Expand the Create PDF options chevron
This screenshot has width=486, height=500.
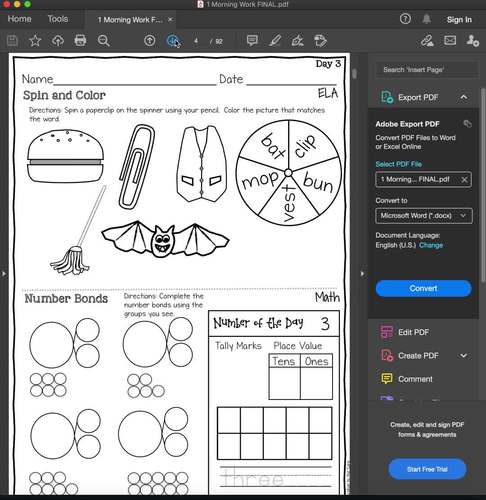[x=463, y=355]
